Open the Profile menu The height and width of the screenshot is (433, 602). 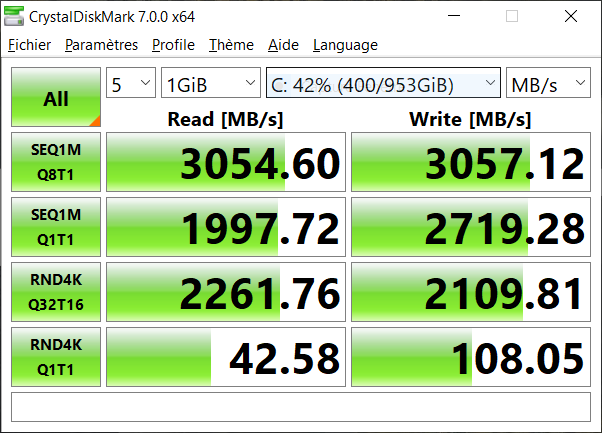click(173, 45)
